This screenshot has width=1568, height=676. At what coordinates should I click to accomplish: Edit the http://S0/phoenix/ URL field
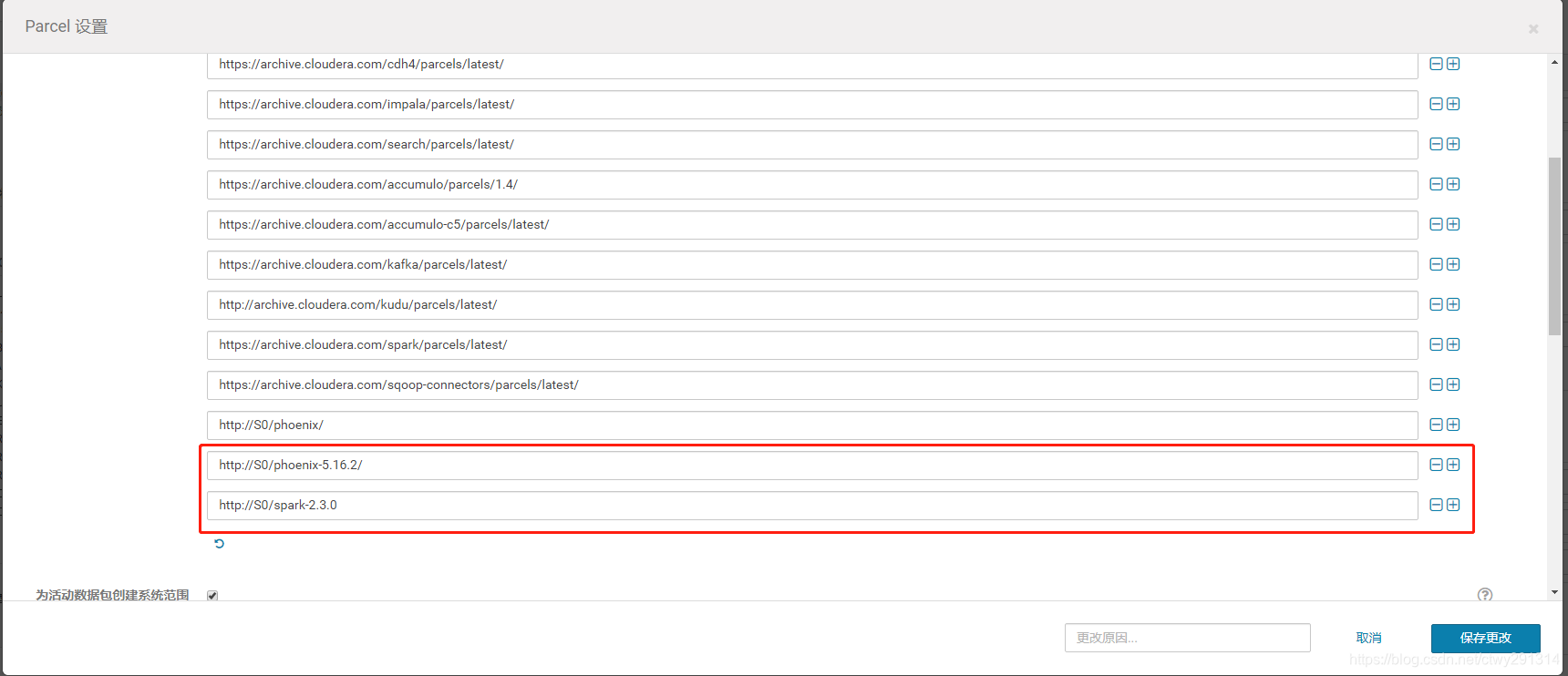pyautogui.click(x=812, y=425)
